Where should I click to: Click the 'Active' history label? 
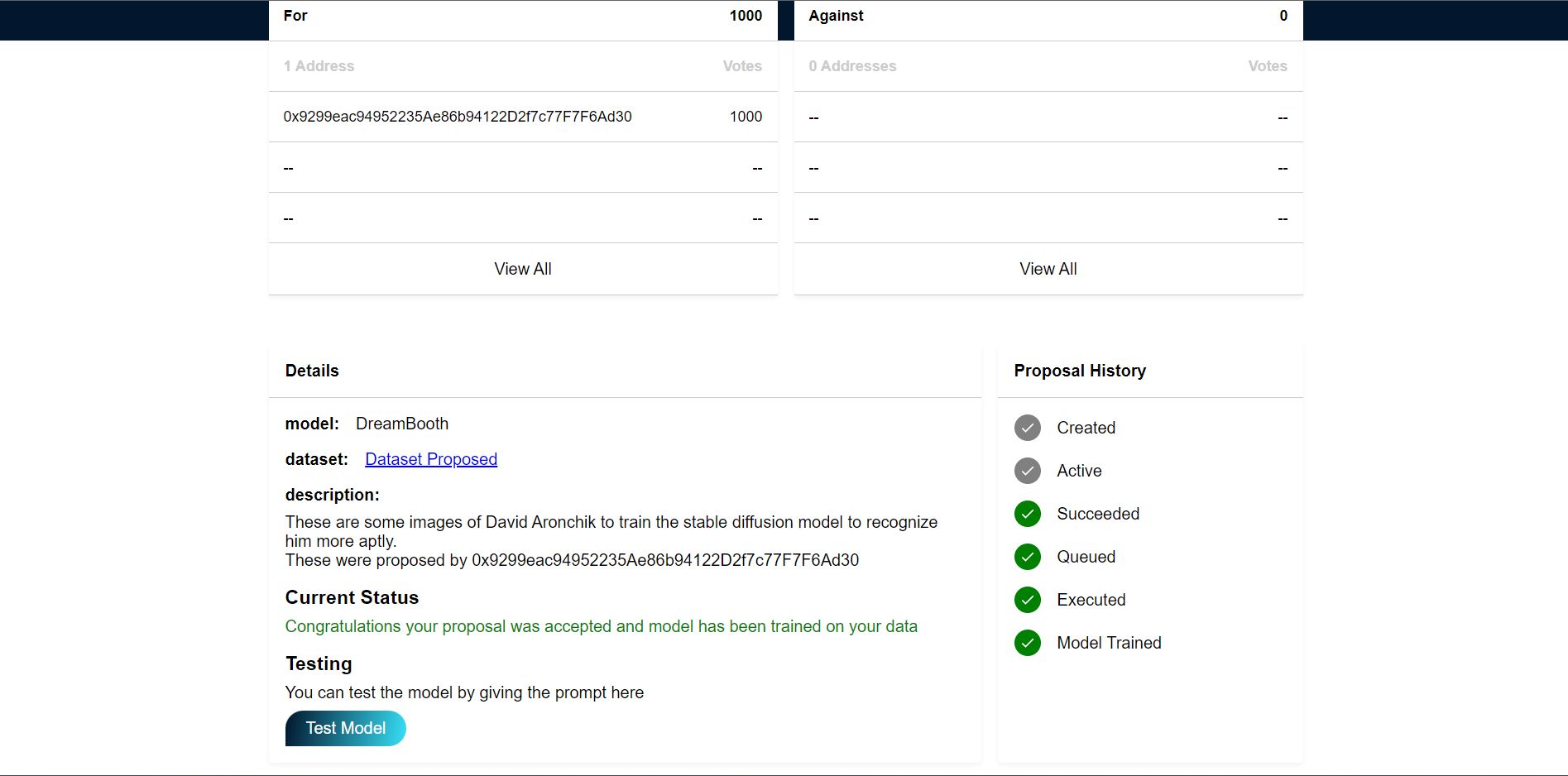tap(1079, 471)
